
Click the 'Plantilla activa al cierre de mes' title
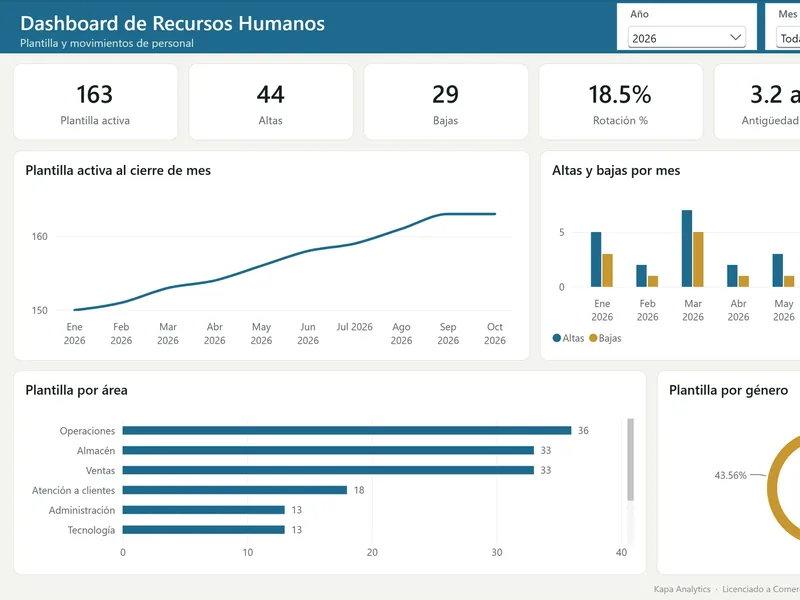coord(118,170)
